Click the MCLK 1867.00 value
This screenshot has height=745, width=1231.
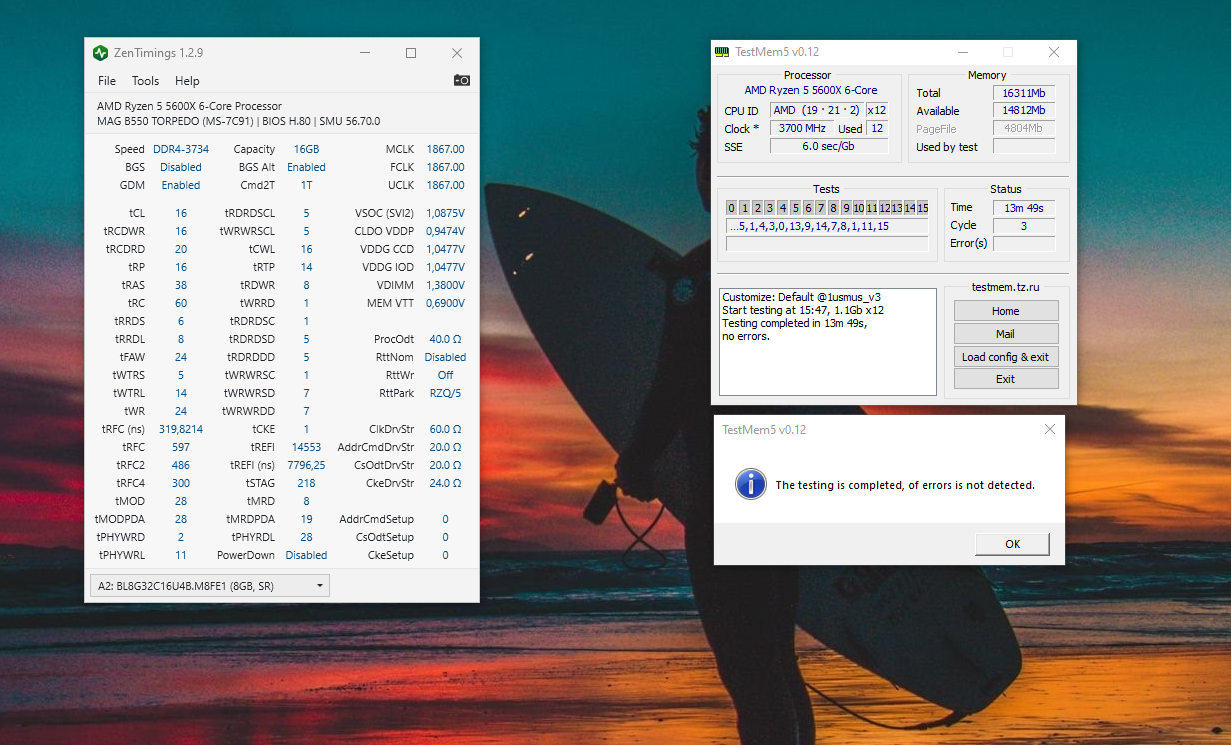pos(445,149)
